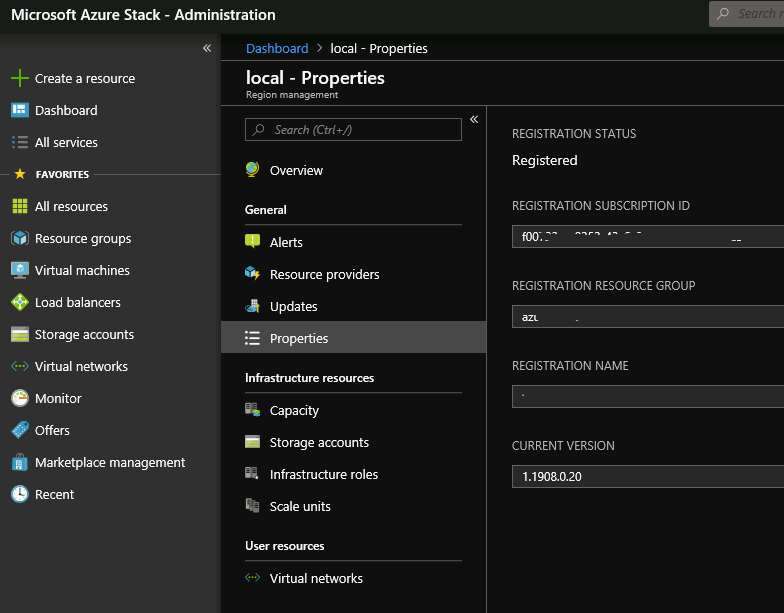This screenshot has width=784, height=613.
Task: Click the Registration Resource Group field
Action: tap(648, 316)
